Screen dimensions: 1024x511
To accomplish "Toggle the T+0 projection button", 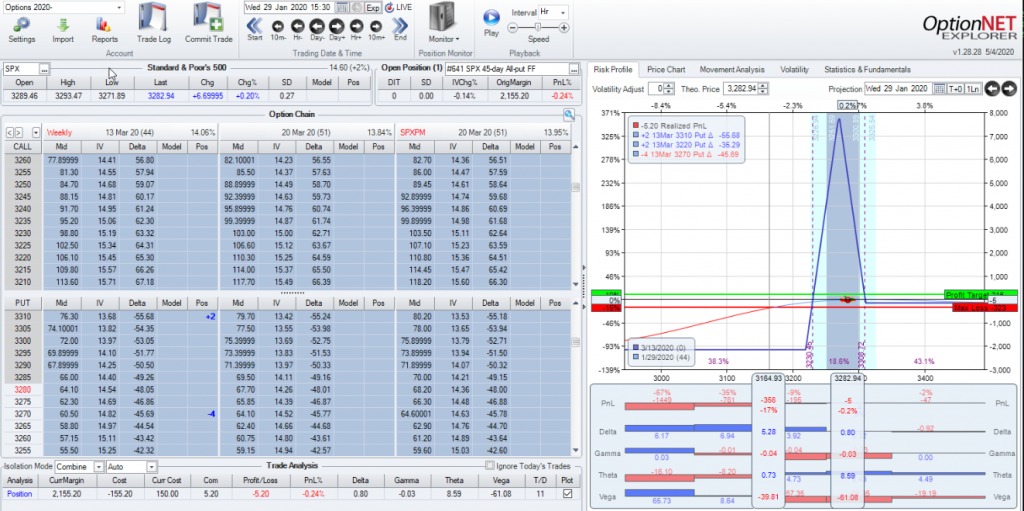I will [954, 89].
